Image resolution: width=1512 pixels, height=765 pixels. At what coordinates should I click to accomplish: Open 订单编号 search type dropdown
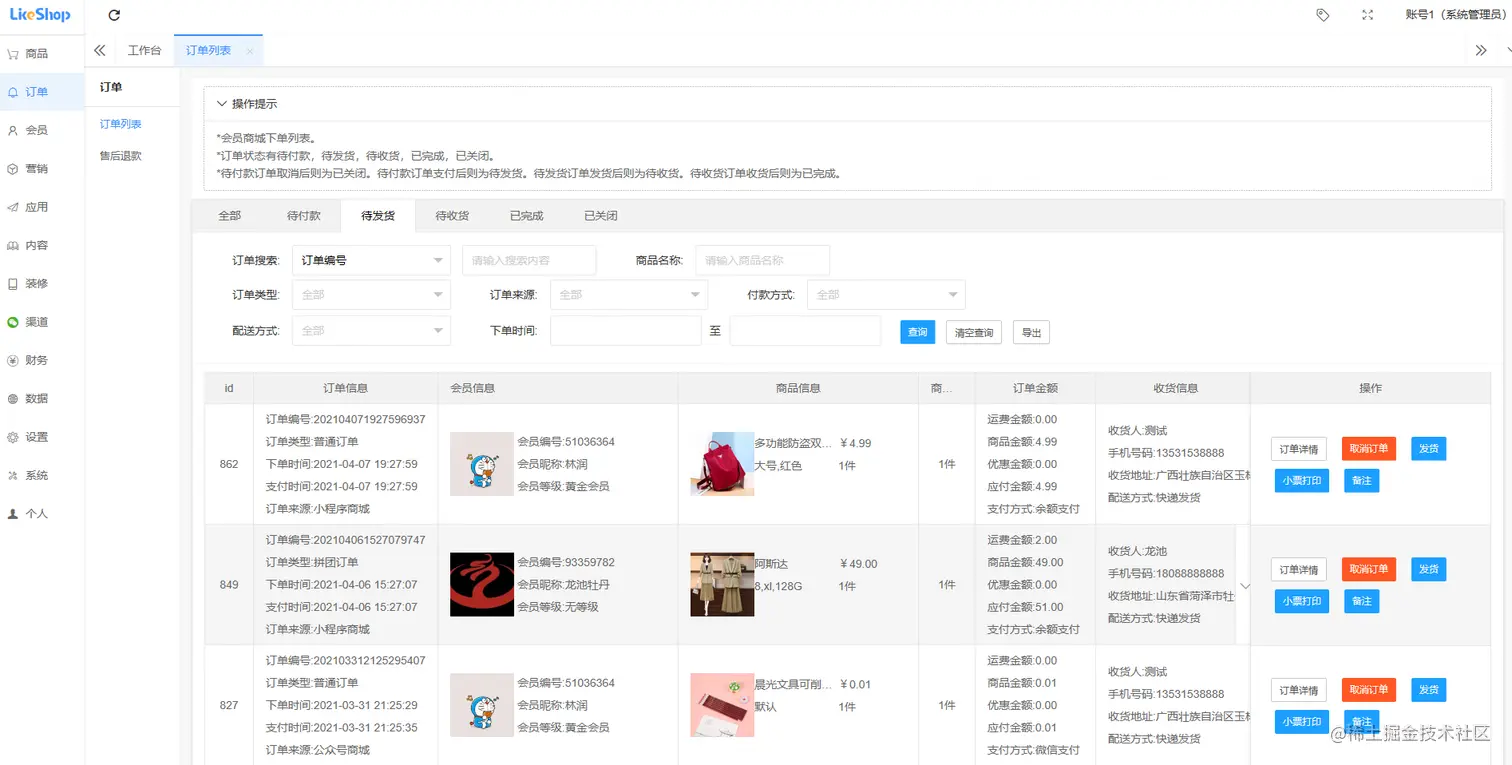[370, 260]
